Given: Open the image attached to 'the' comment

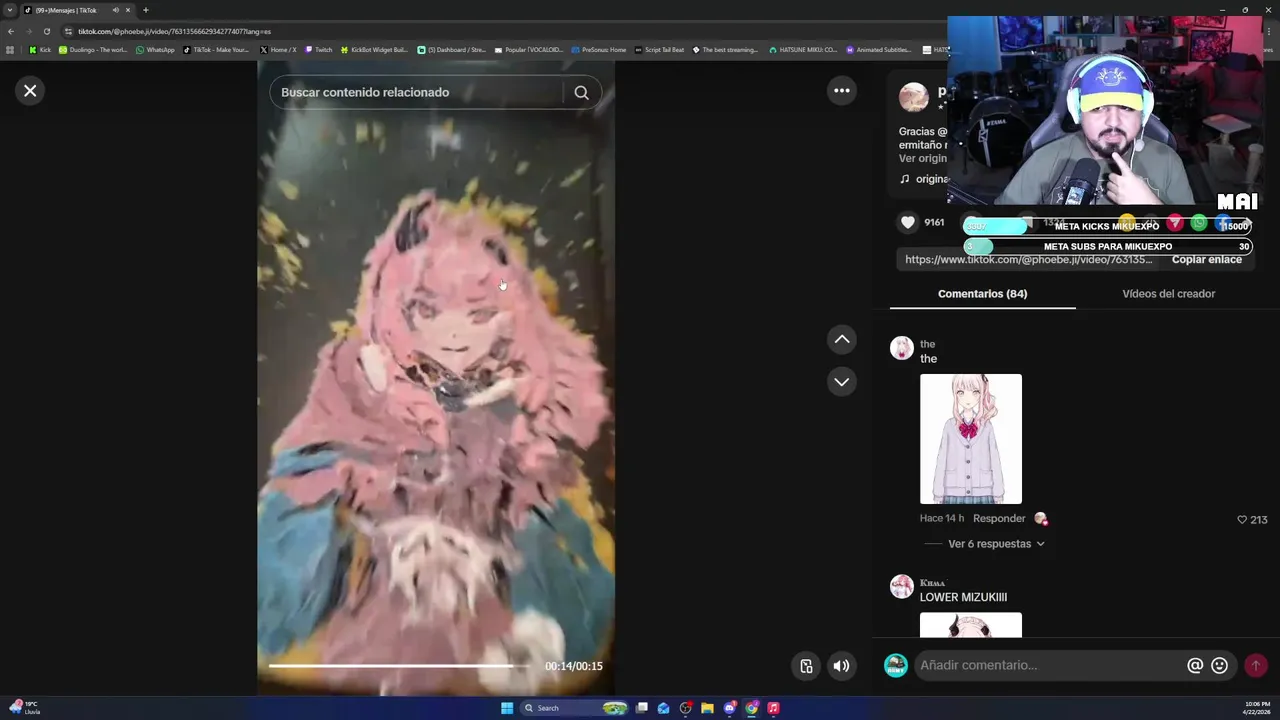Looking at the screenshot, I should pyautogui.click(x=971, y=439).
